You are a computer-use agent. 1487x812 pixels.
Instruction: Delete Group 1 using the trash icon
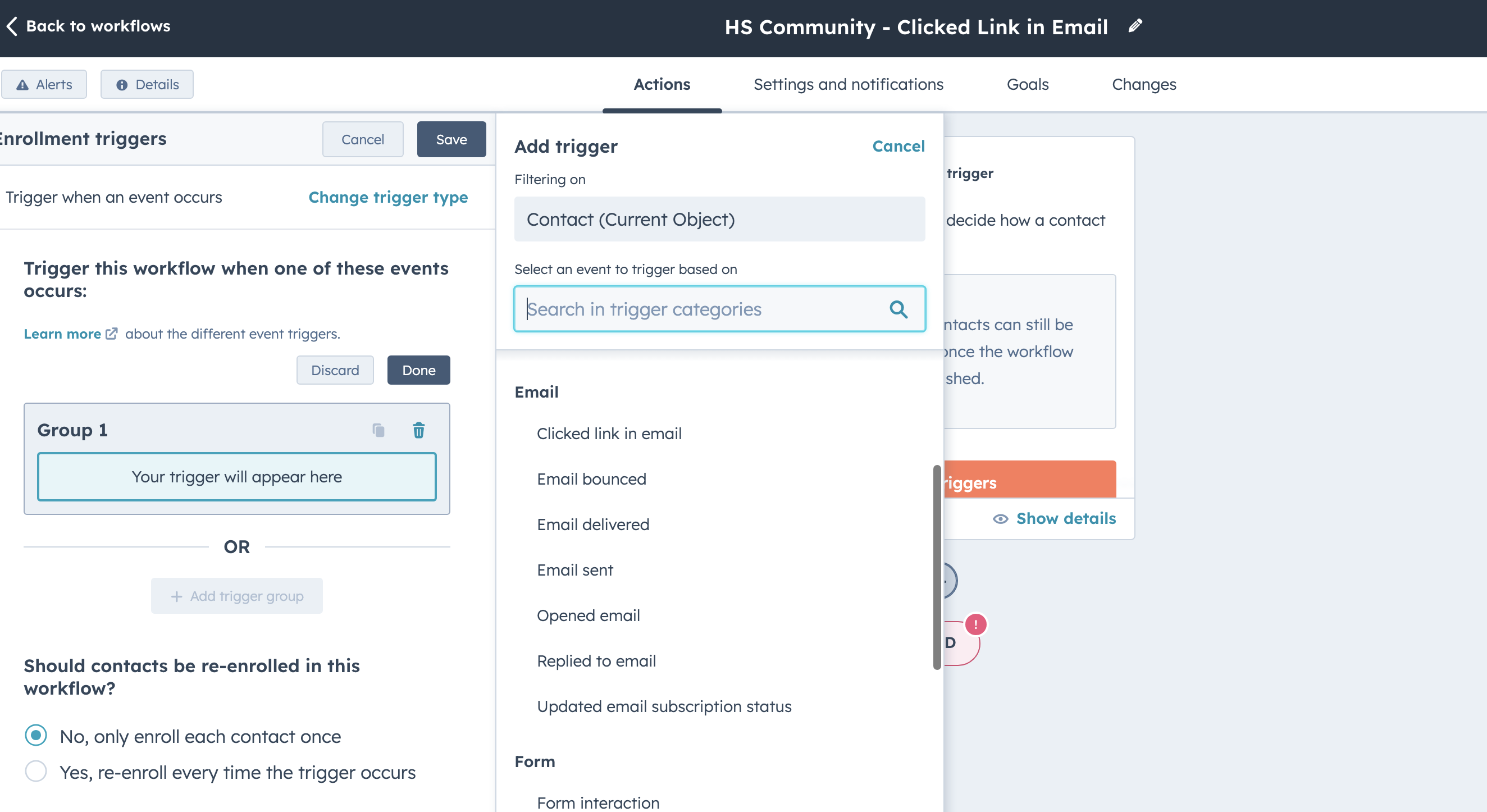pyautogui.click(x=418, y=430)
